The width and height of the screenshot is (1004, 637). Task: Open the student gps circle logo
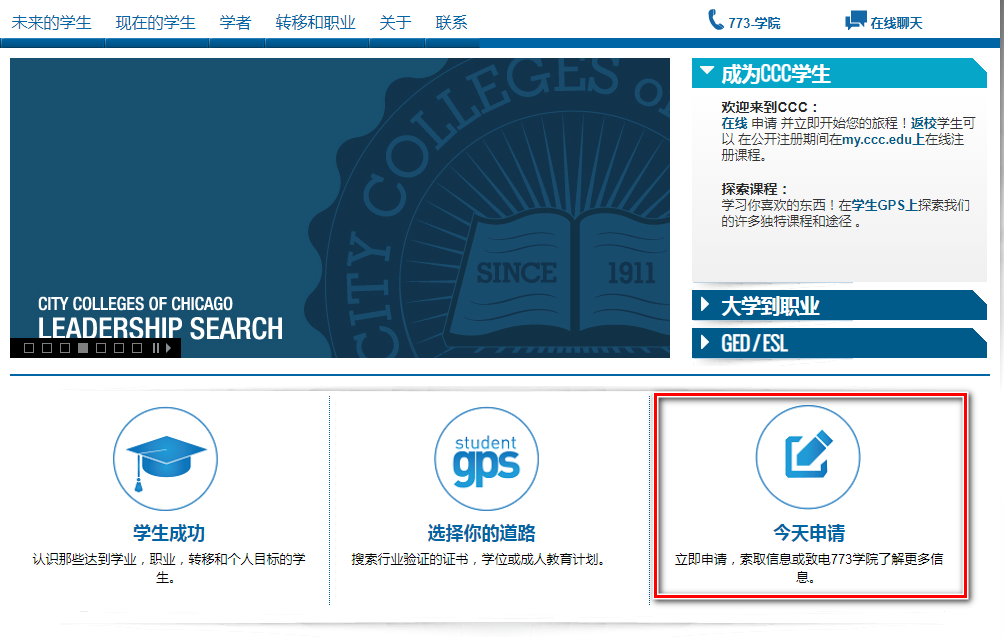[x=486, y=459]
